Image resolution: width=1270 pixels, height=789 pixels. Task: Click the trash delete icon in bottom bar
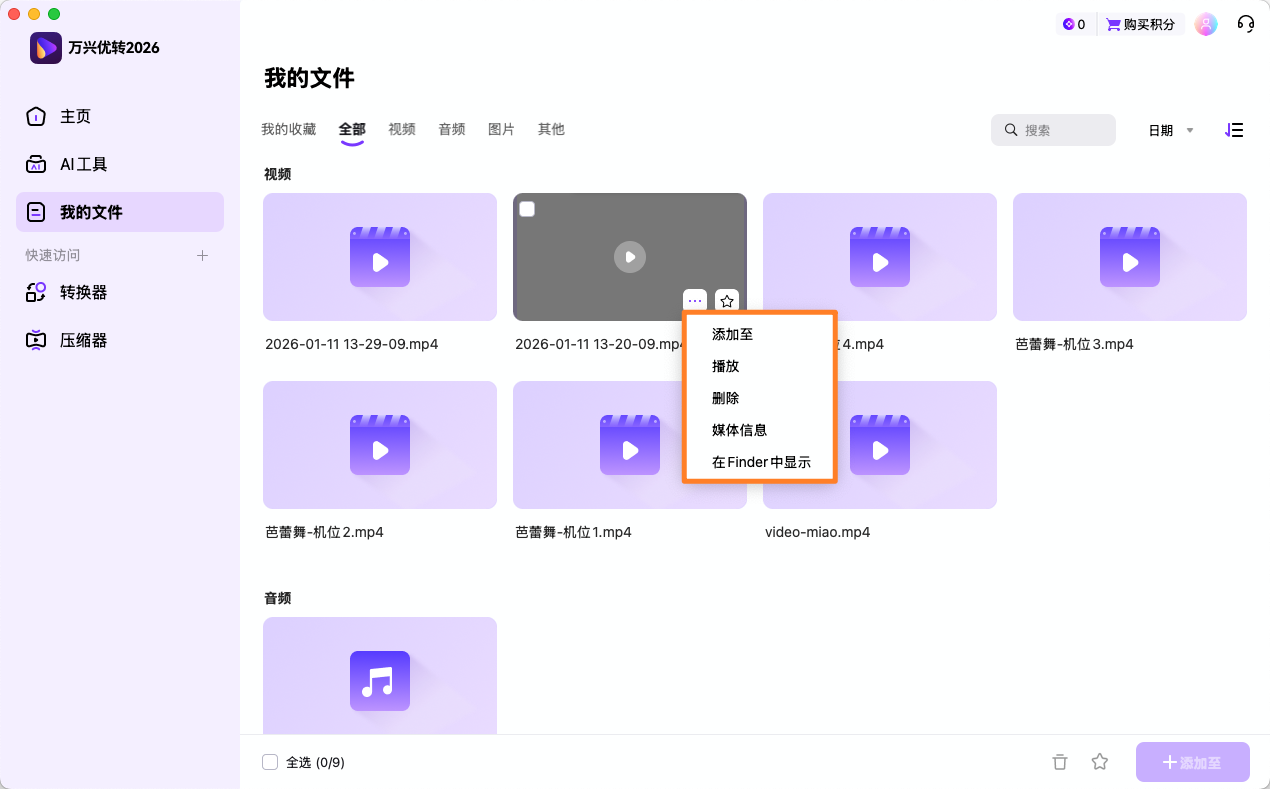1060,762
